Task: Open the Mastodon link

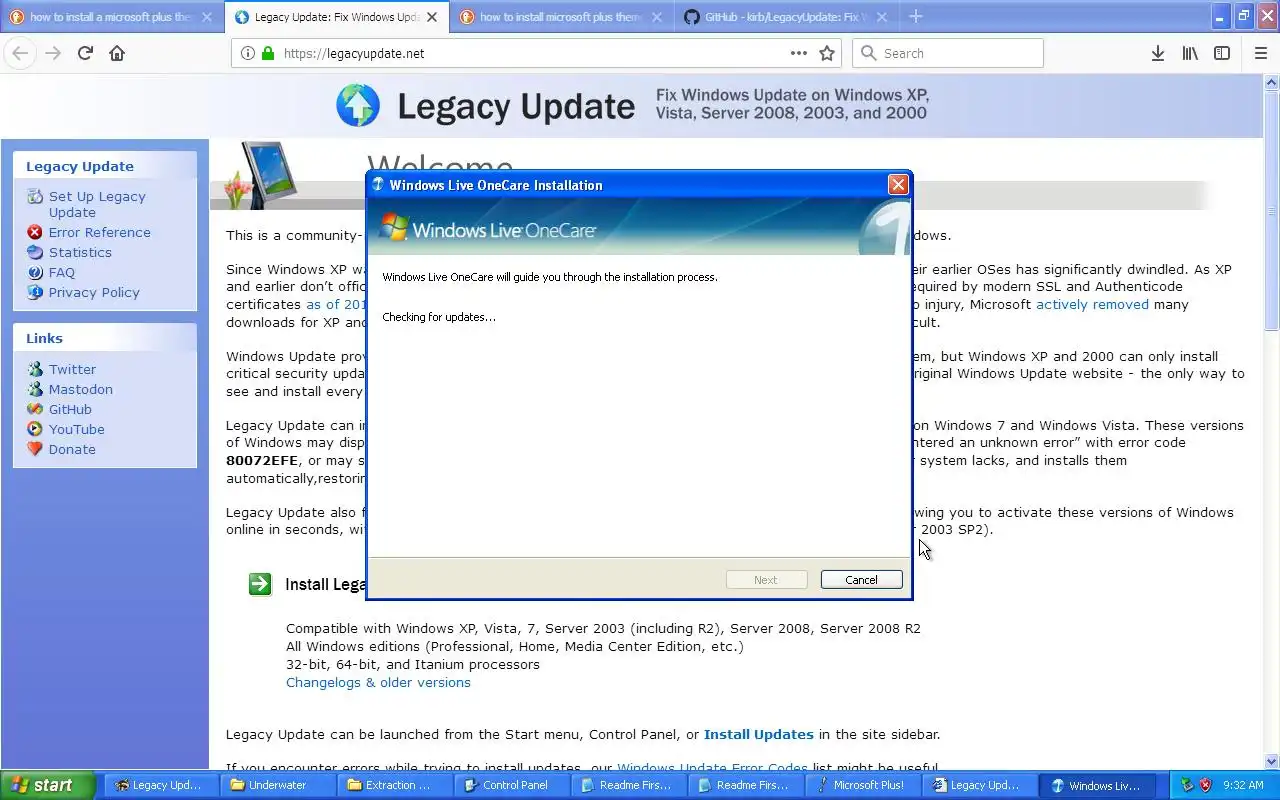Action: coord(81,389)
